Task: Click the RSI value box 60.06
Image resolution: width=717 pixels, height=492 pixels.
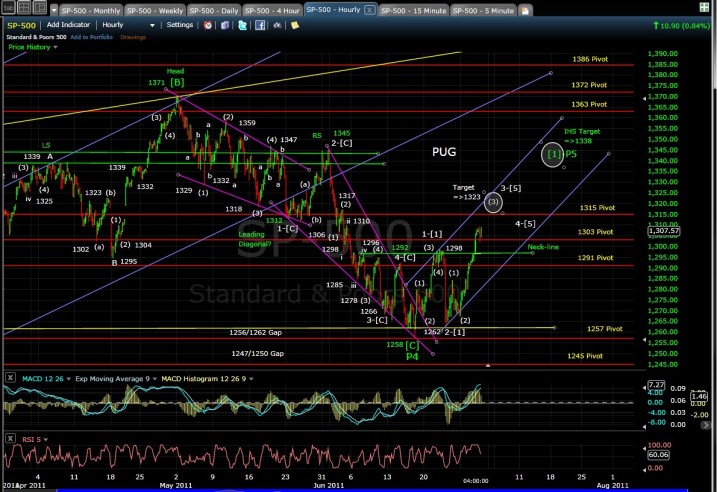Action: tap(658, 455)
